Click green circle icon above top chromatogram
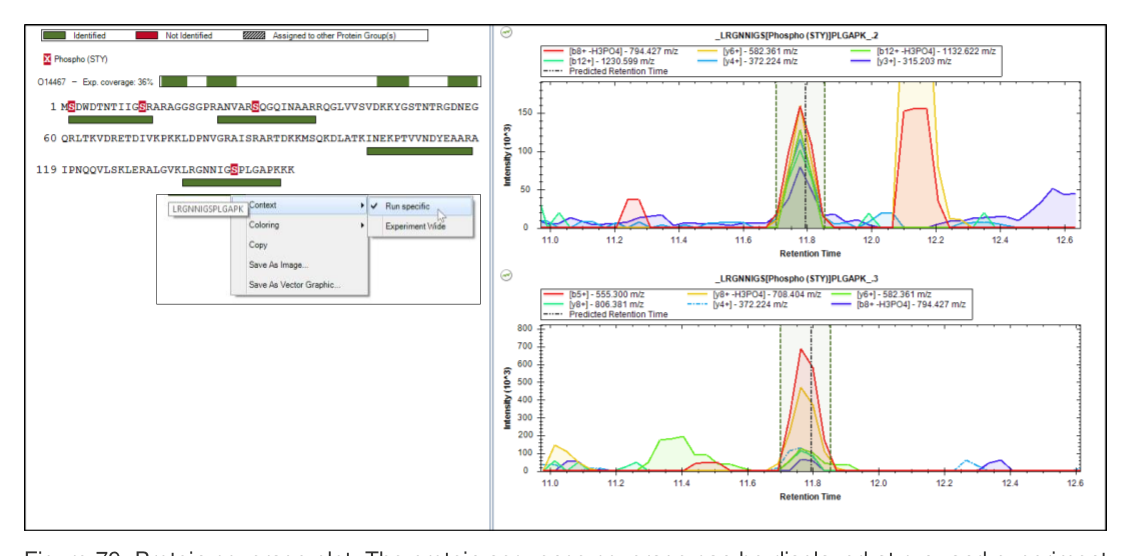 click(x=506, y=32)
